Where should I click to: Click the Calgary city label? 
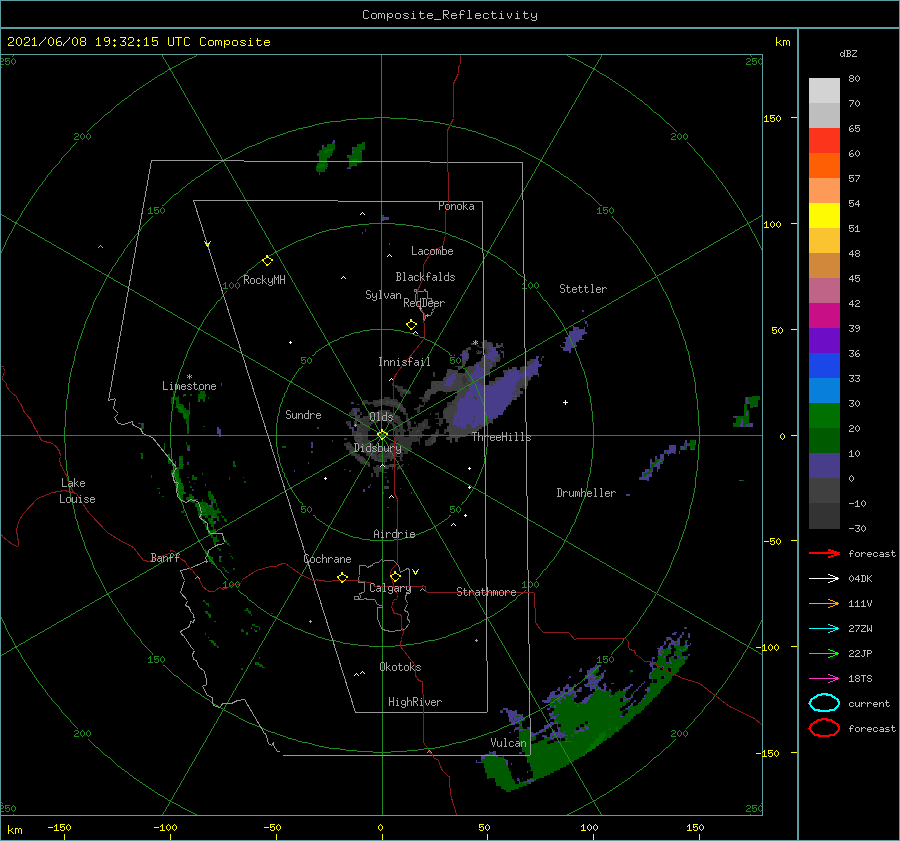coord(390,588)
